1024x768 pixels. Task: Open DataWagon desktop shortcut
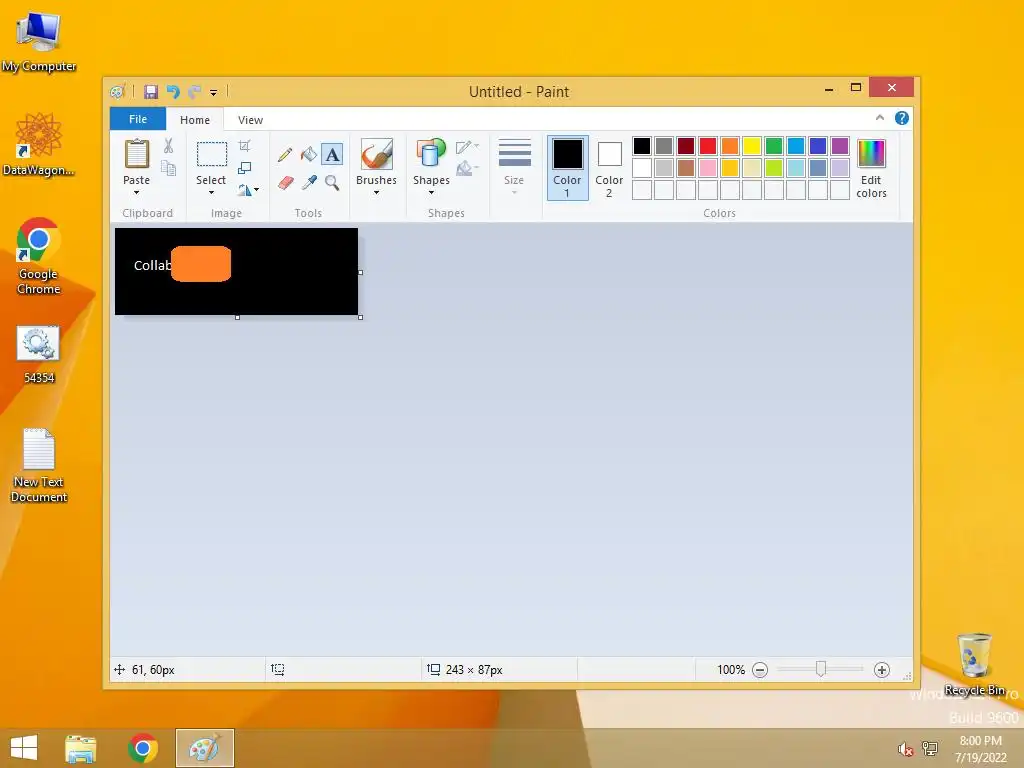point(39,144)
